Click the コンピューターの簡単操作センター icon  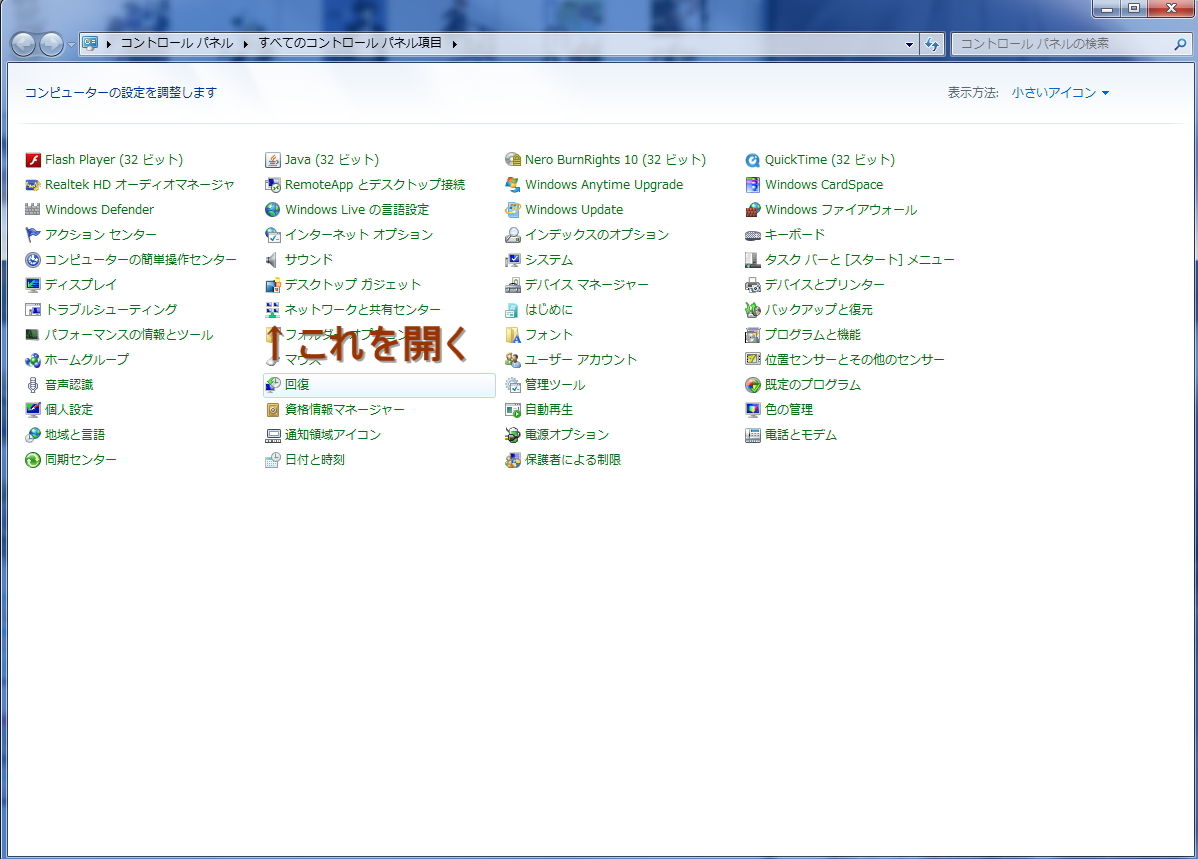[32, 260]
